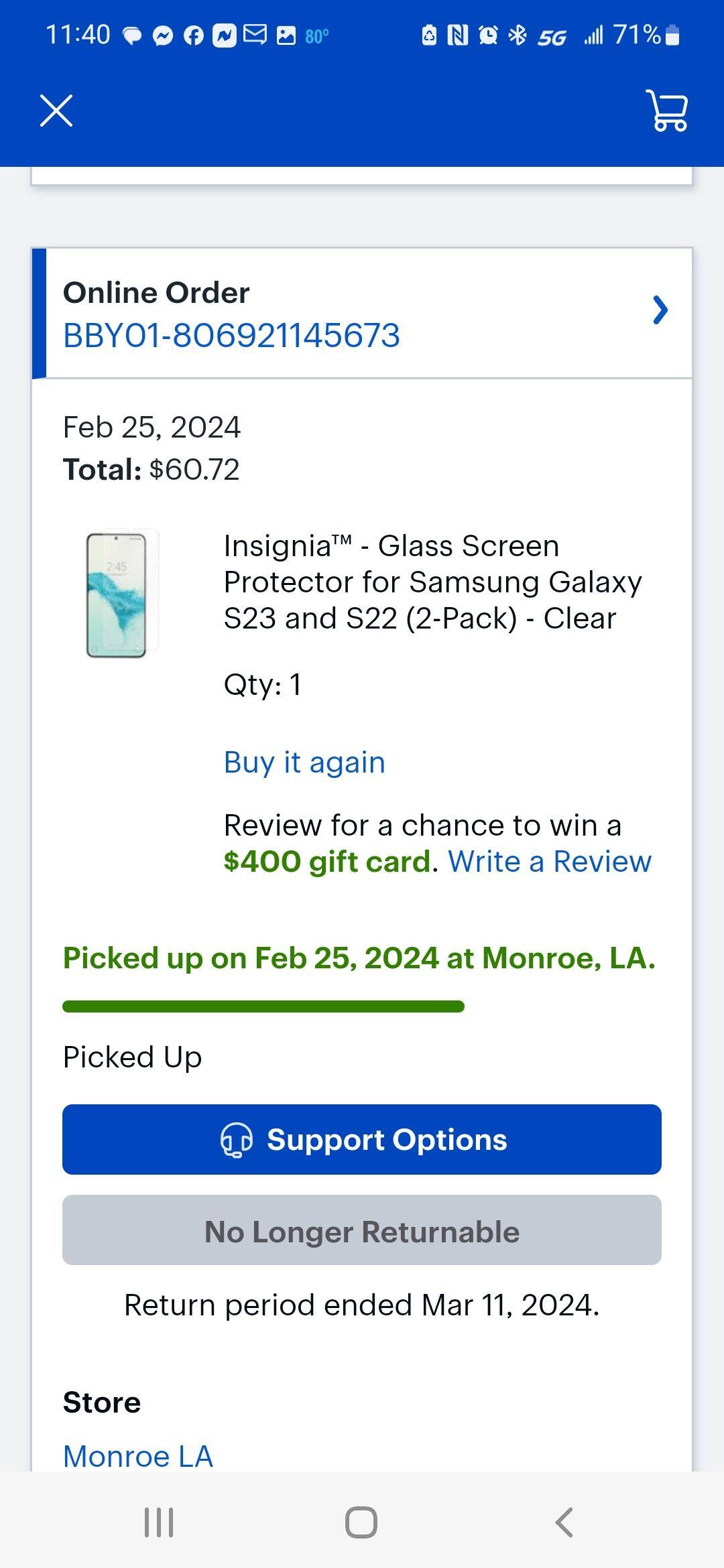Tap the Facebook notification icon
This screenshot has height=1568, width=724.
[193, 36]
